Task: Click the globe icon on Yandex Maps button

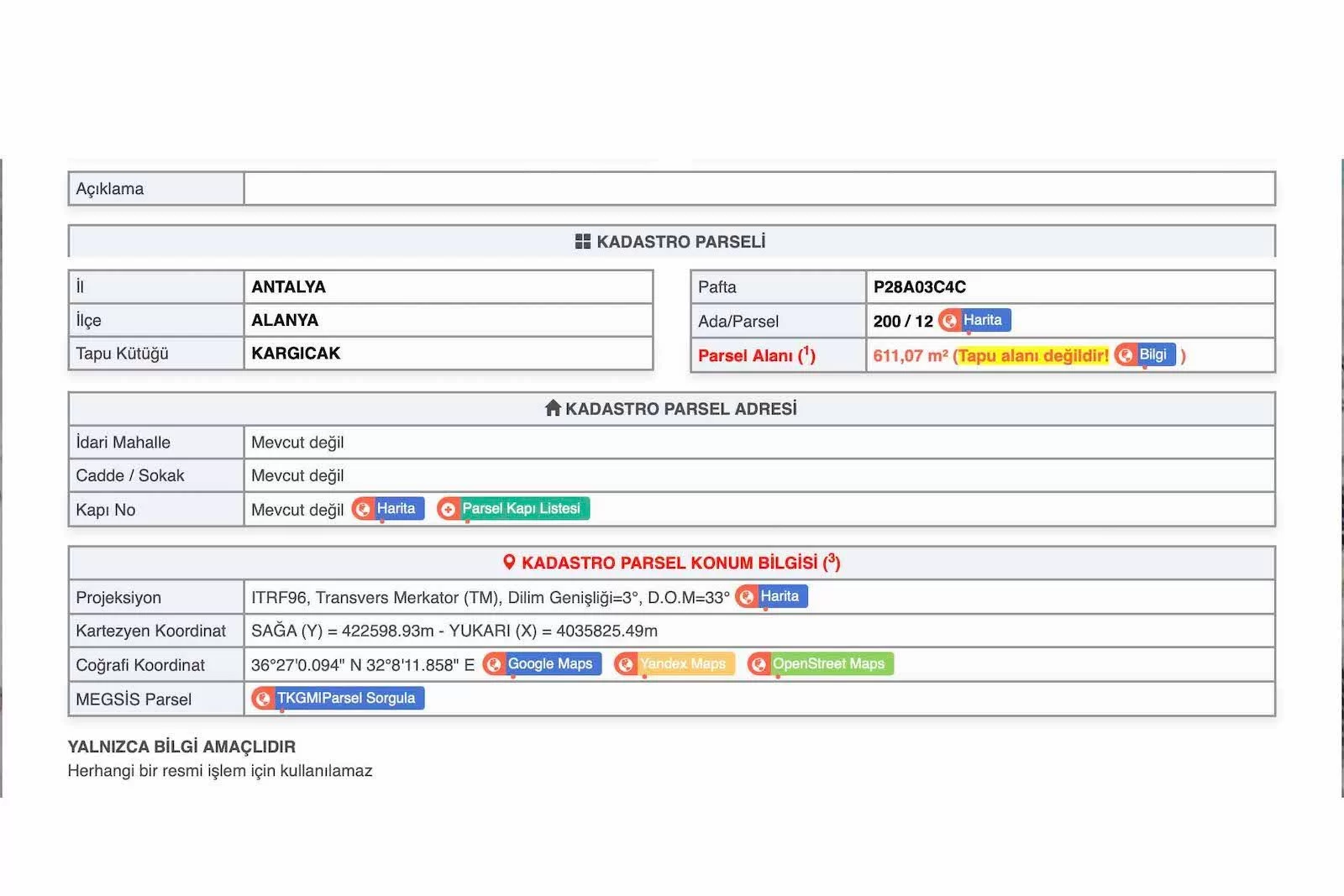Action: 626,664
